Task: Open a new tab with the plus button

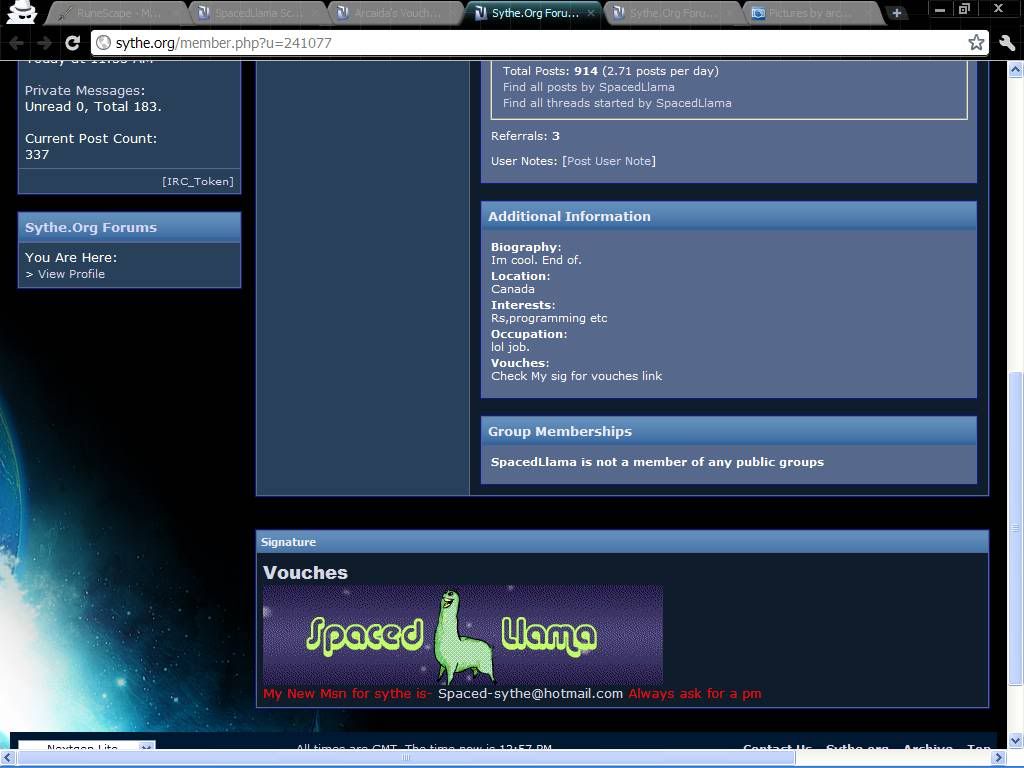Action: tap(897, 13)
